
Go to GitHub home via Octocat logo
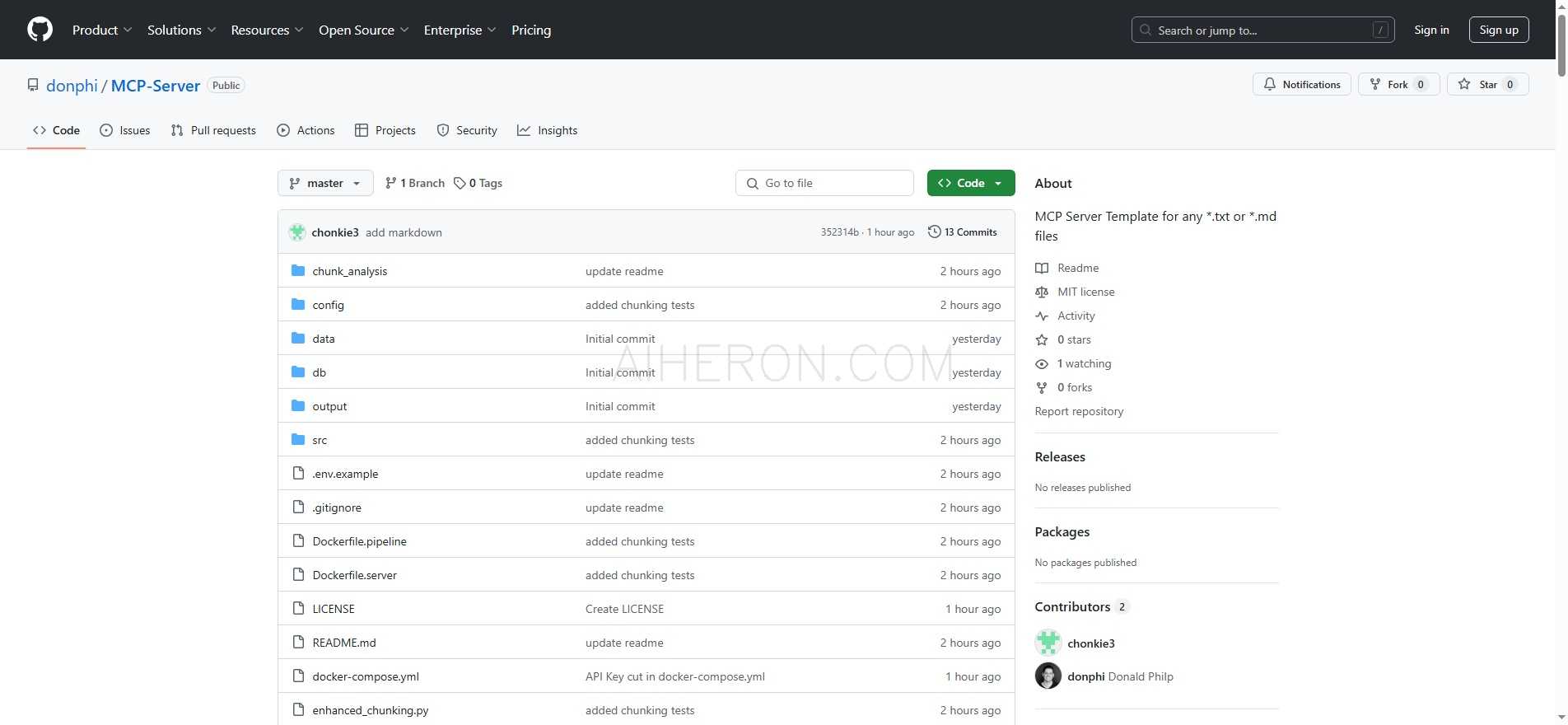(x=40, y=30)
